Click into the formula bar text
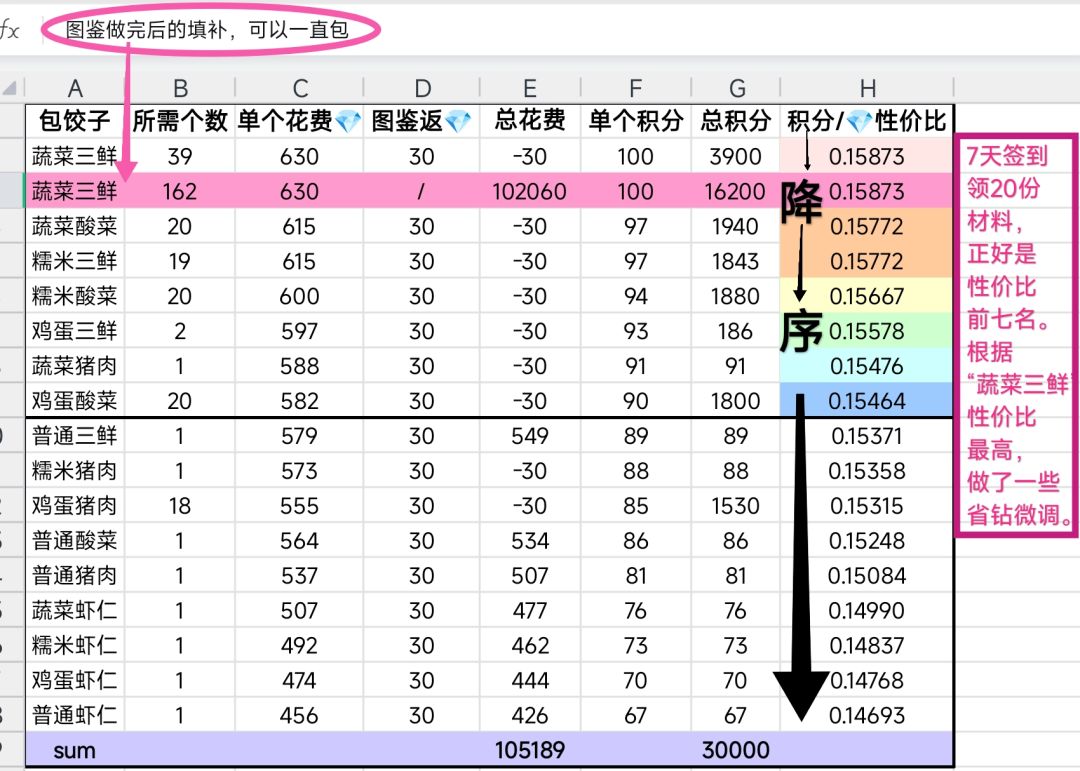The height and width of the screenshot is (771, 1080). pos(207,30)
